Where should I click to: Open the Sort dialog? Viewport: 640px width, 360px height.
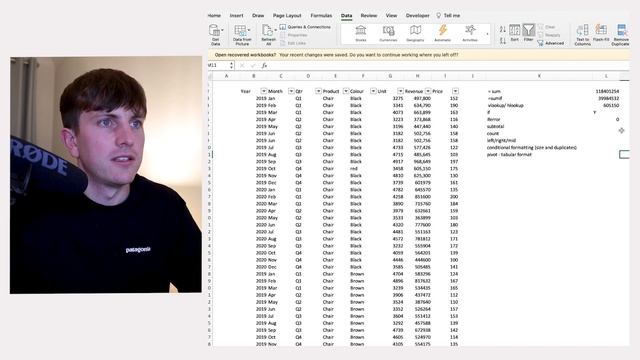tap(515, 33)
